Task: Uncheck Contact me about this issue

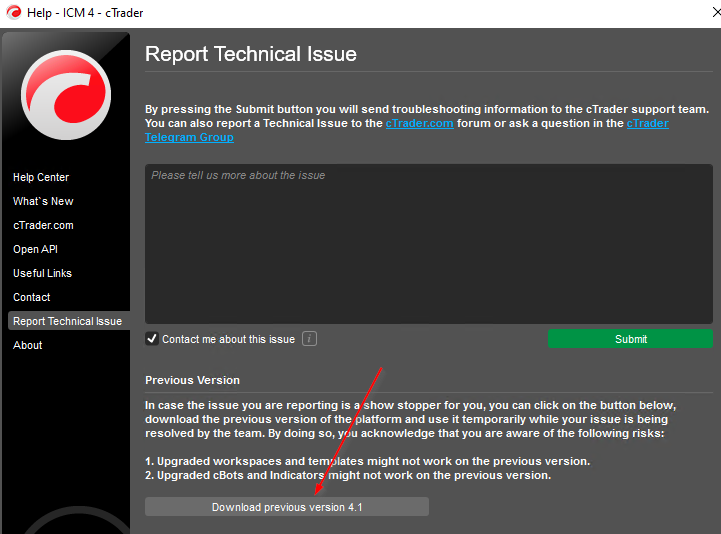Action: (x=152, y=339)
